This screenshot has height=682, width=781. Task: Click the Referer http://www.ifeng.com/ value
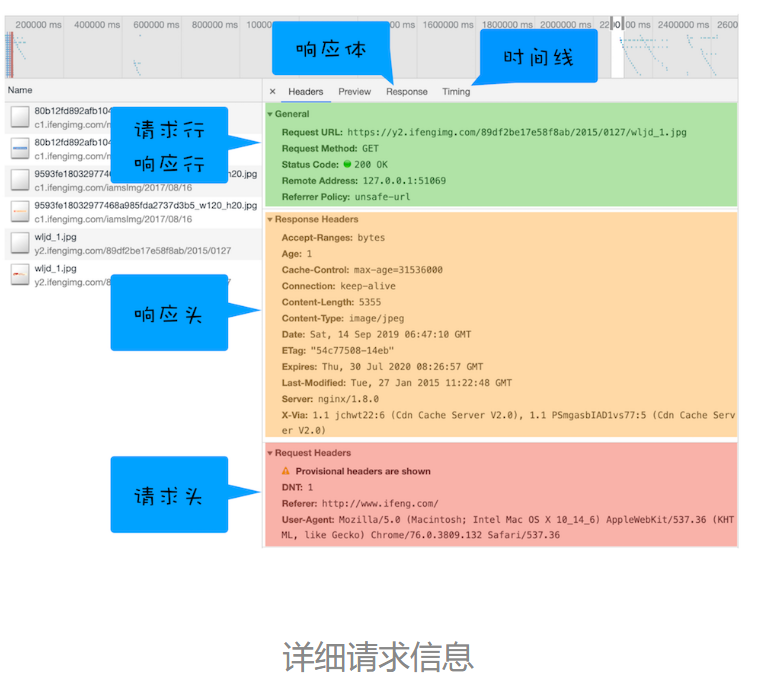[x=380, y=504]
